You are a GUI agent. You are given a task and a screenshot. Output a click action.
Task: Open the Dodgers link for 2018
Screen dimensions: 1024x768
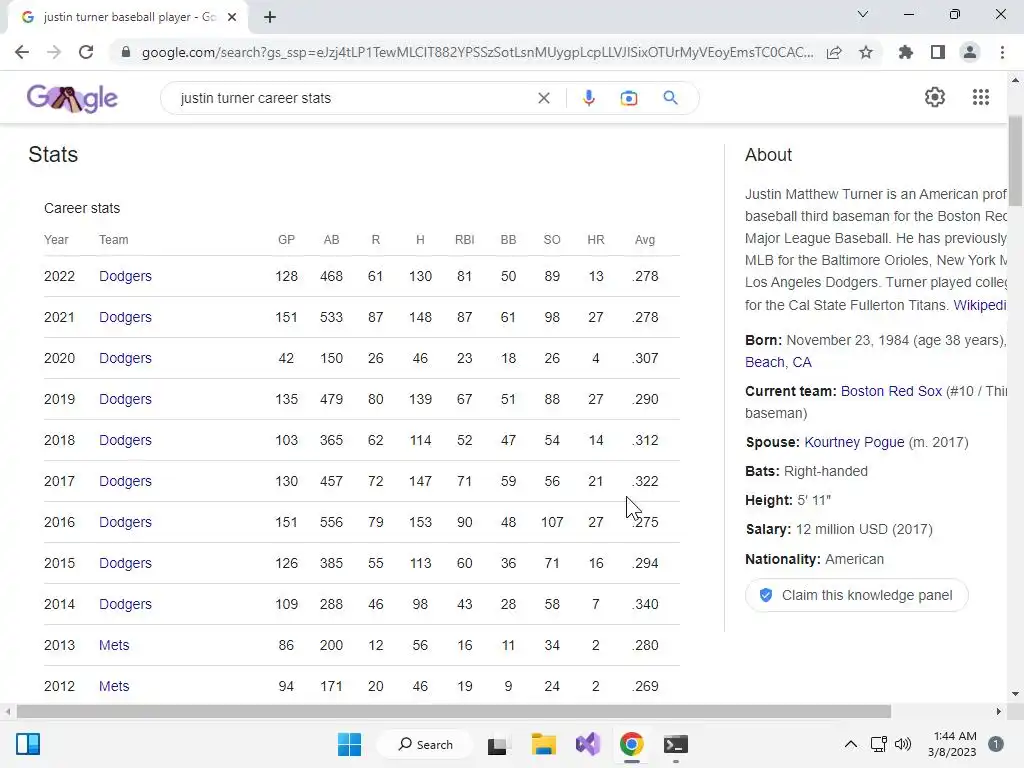(x=125, y=440)
